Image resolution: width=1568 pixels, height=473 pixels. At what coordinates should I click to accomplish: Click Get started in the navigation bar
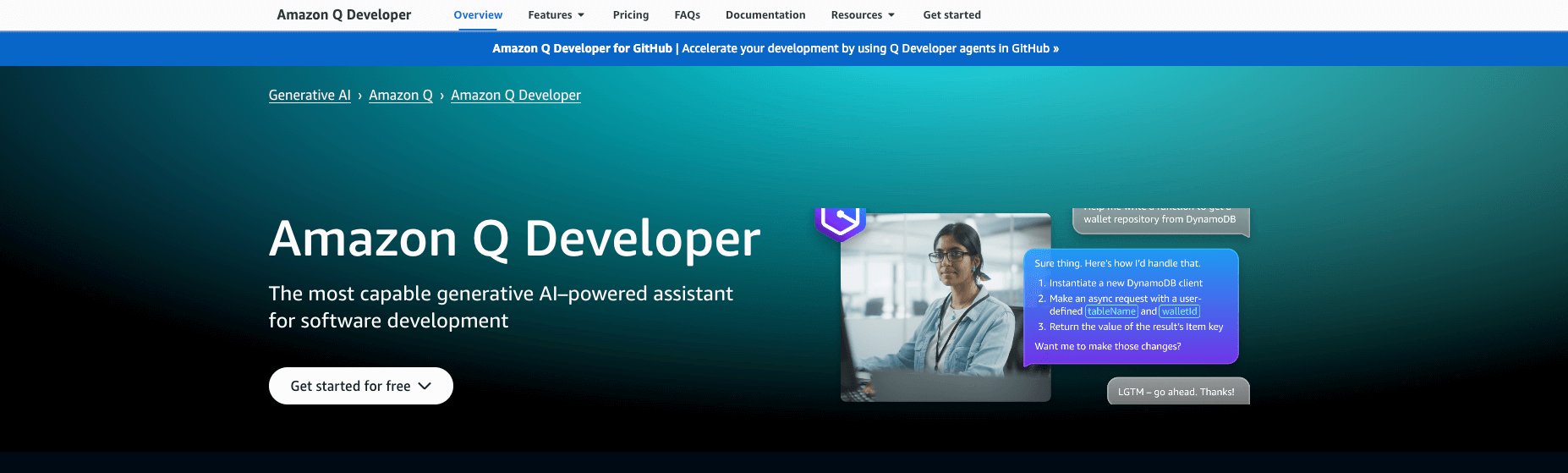(x=951, y=15)
